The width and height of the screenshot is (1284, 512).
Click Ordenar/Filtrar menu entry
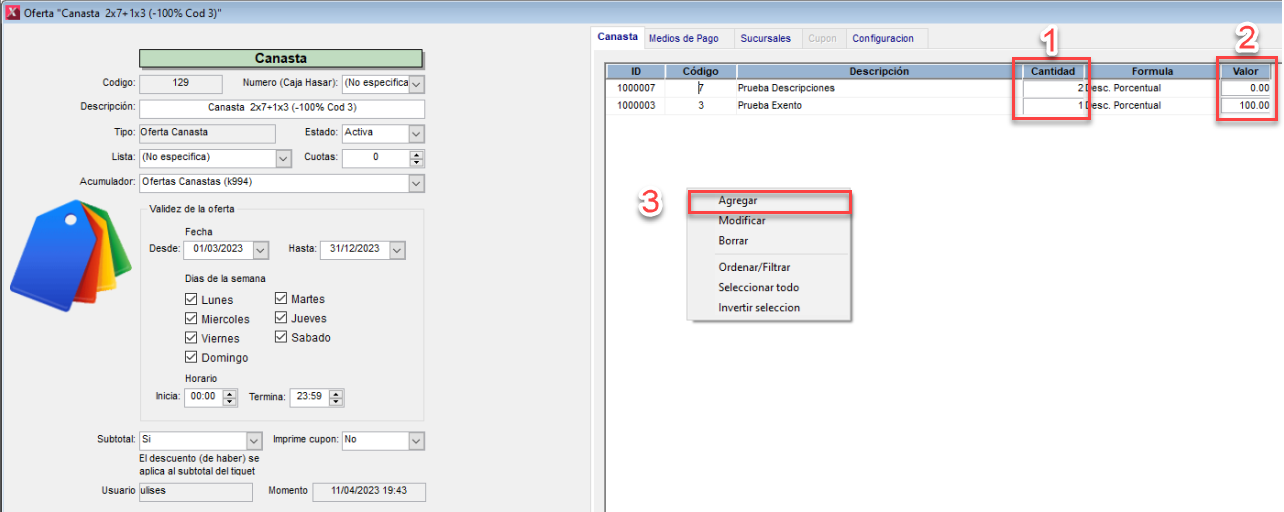754,267
